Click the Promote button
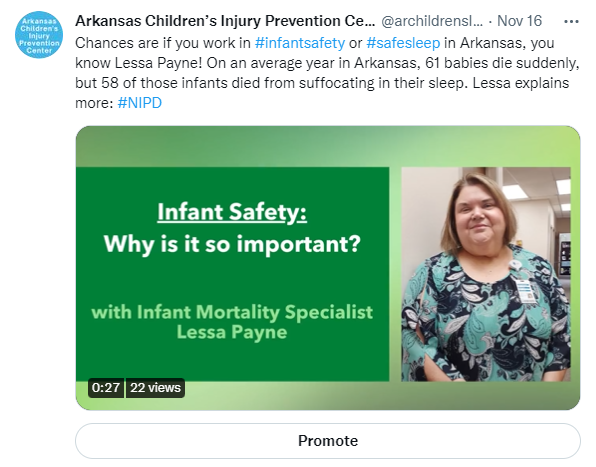 [328, 441]
